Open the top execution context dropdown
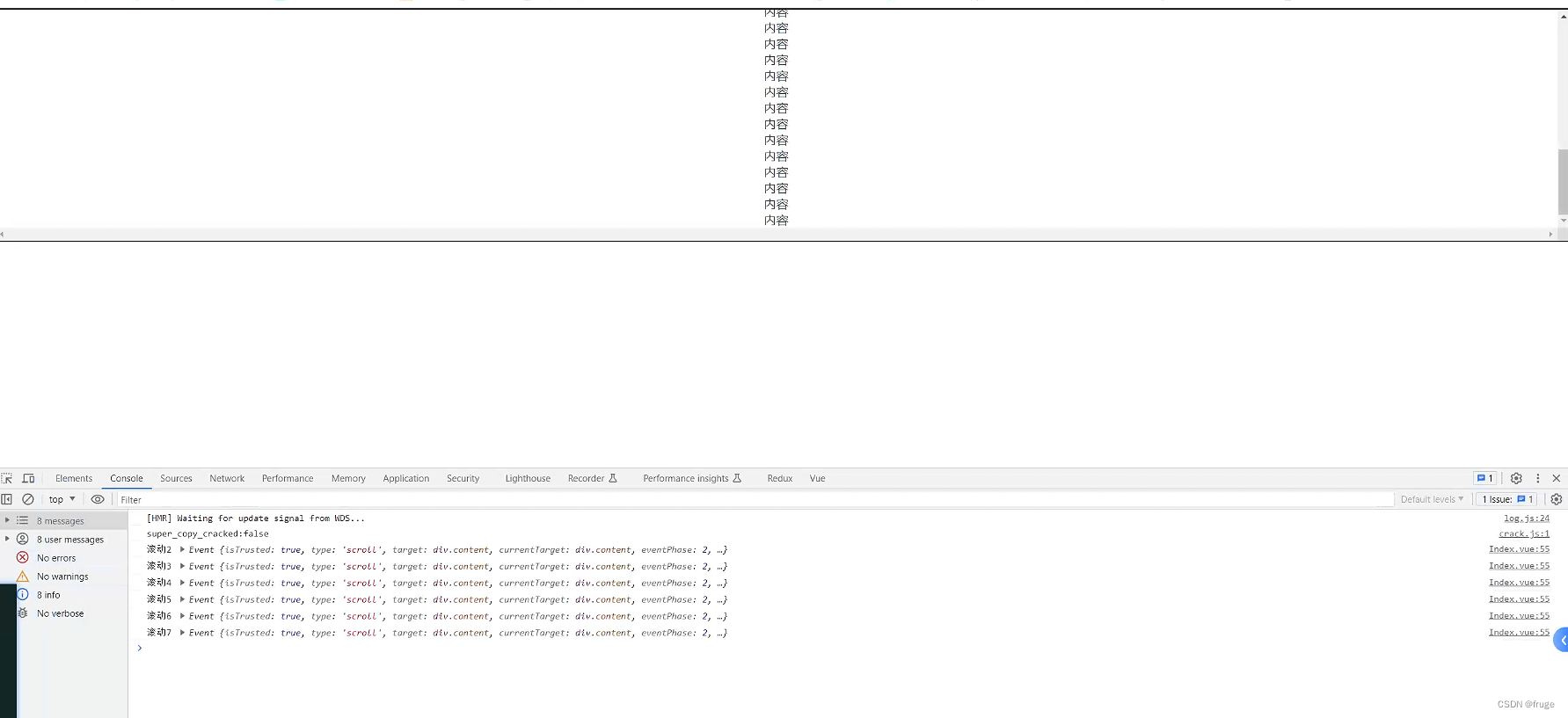 62,499
